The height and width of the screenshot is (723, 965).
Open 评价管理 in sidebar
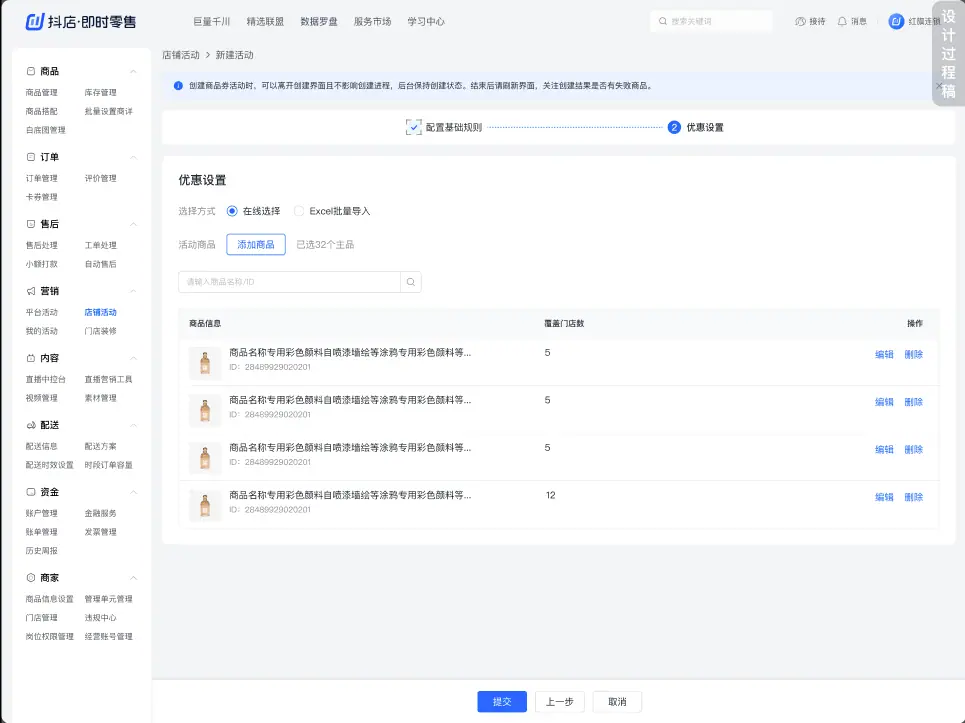coord(100,178)
